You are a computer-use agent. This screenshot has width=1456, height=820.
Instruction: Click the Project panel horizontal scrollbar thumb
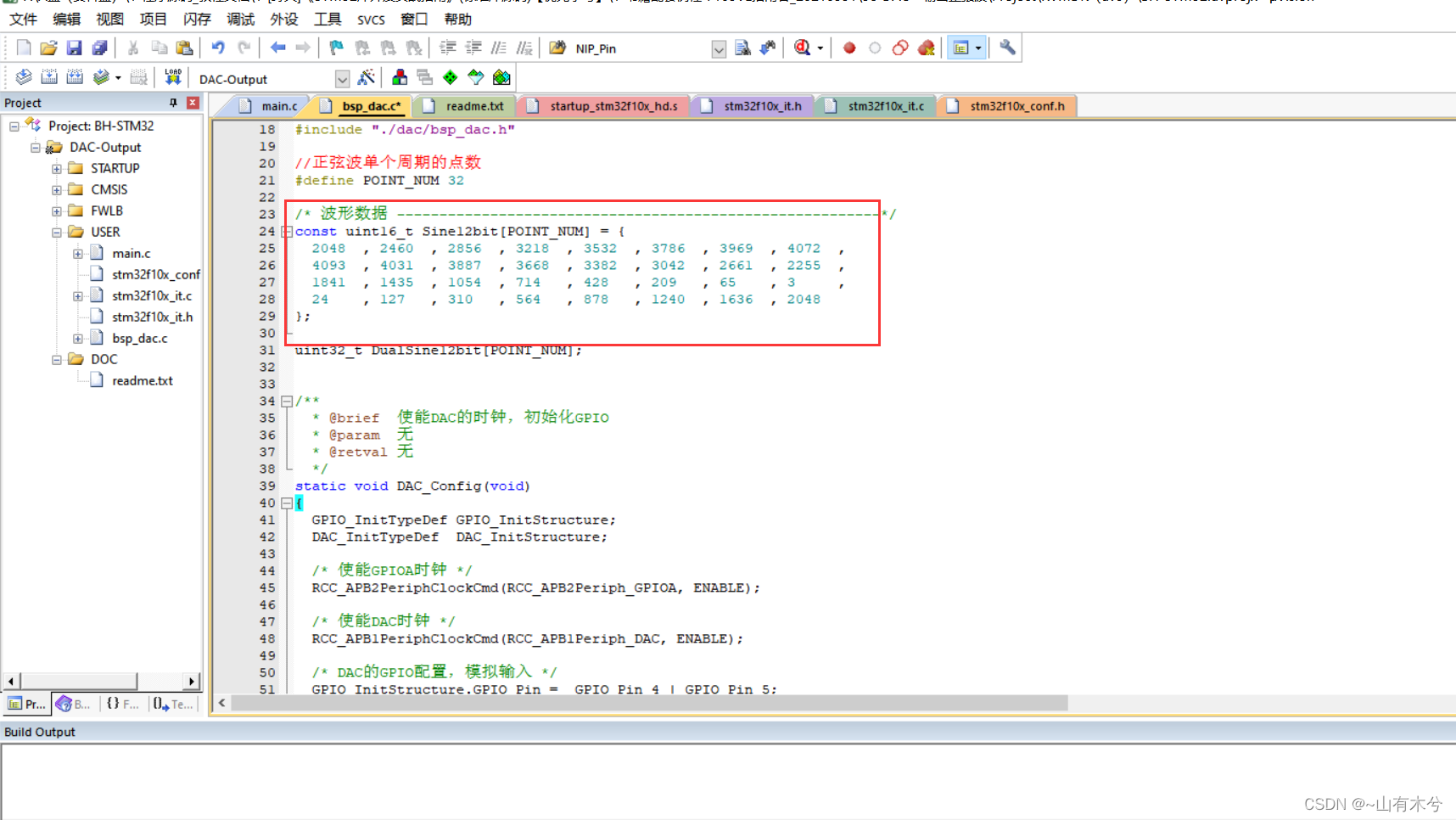(78, 681)
